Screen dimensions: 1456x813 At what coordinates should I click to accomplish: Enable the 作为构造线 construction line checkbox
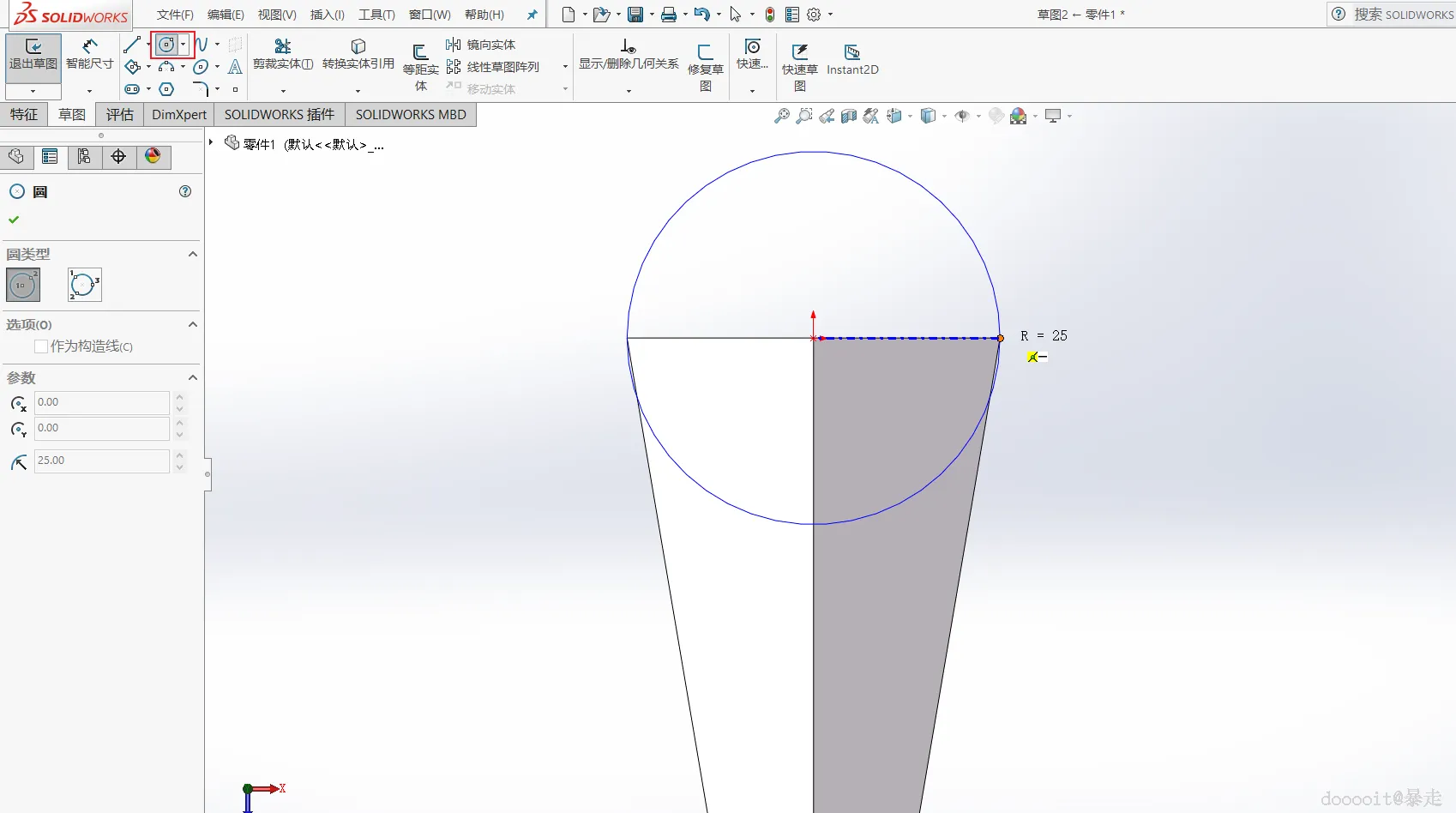[x=41, y=346]
